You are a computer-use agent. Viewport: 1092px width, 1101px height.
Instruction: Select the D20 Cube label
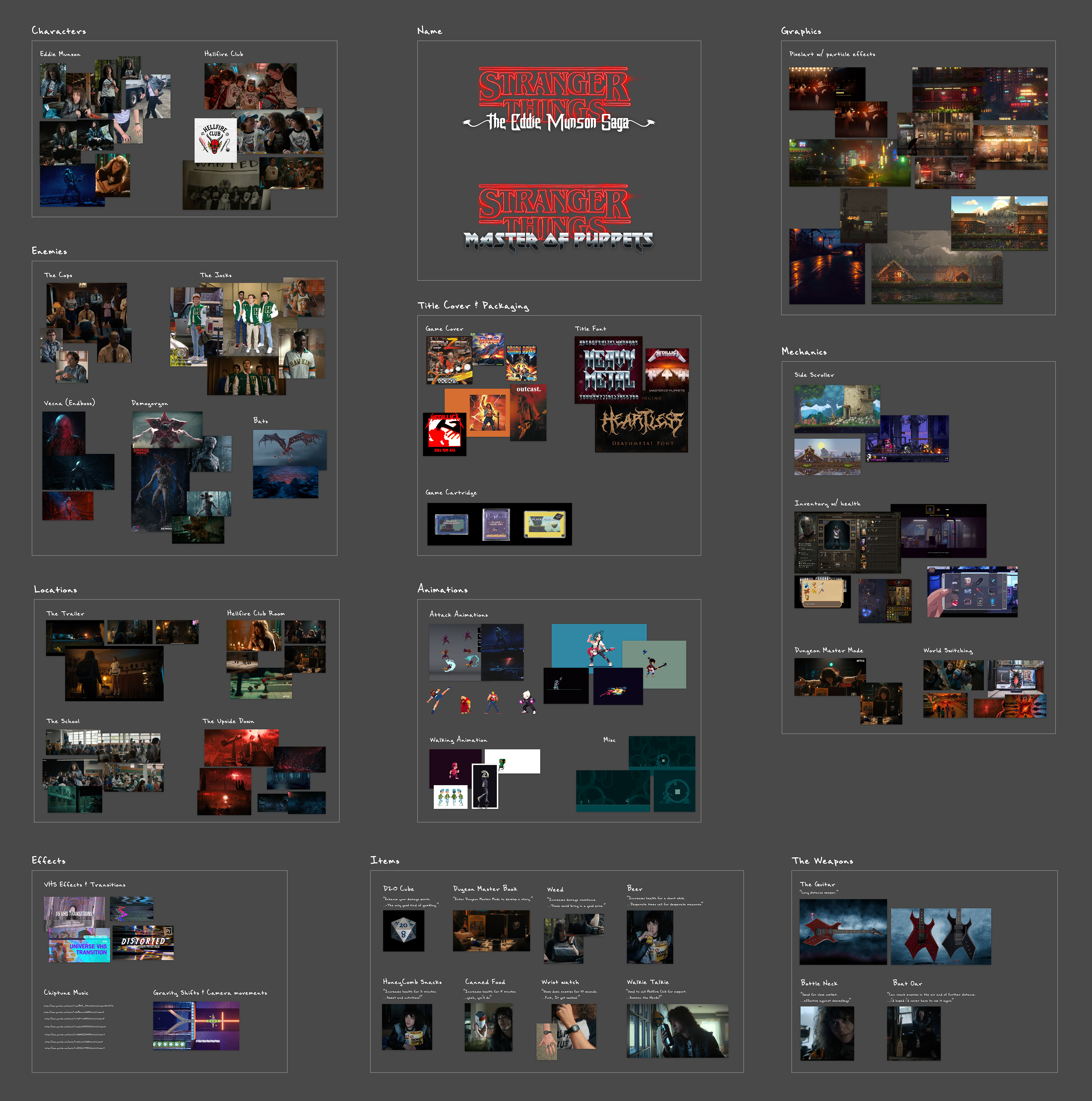point(398,889)
